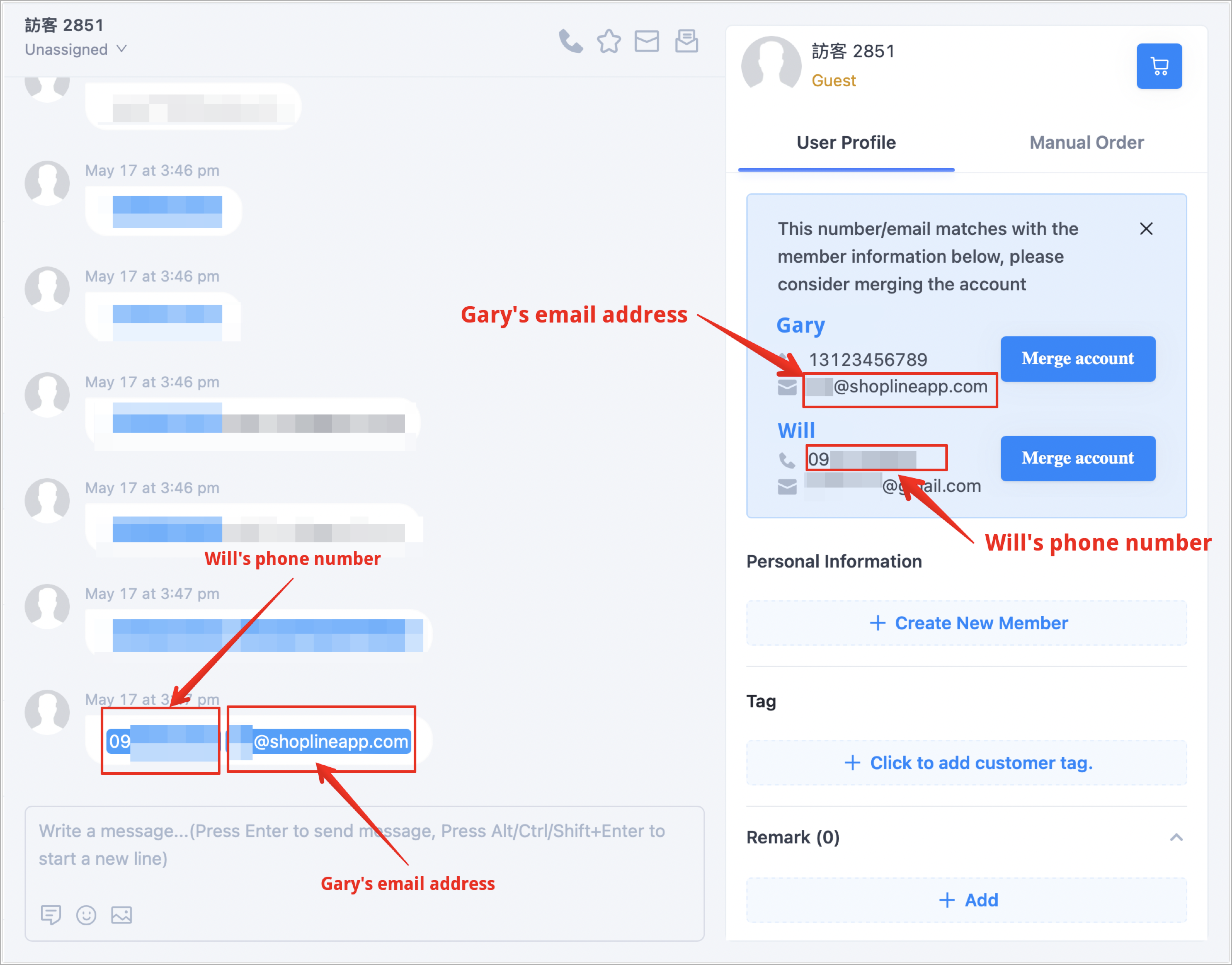Click the envelope icon in chat header
1232x965 pixels.
(x=647, y=41)
